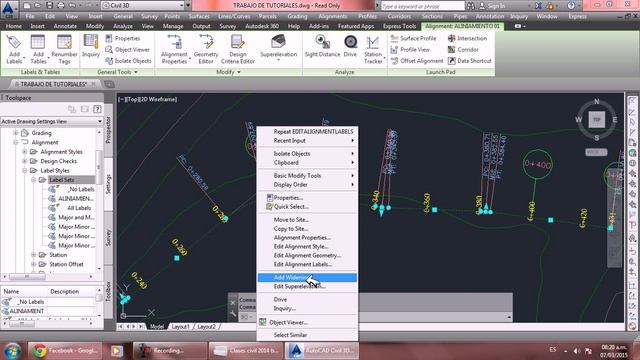This screenshot has height=360, width=640.
Task: Run the Sight Distance analysis tool
Action: click(322, 46)
